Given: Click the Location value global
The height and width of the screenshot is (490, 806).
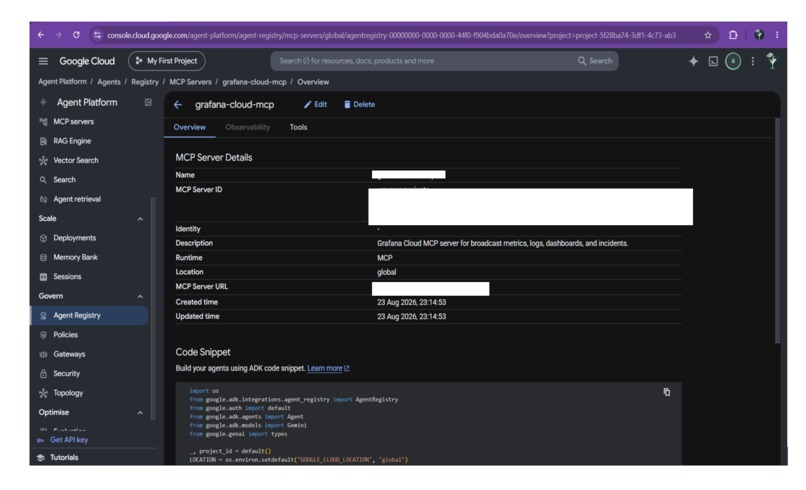Looking at the screenshot, I should [387, 273].
